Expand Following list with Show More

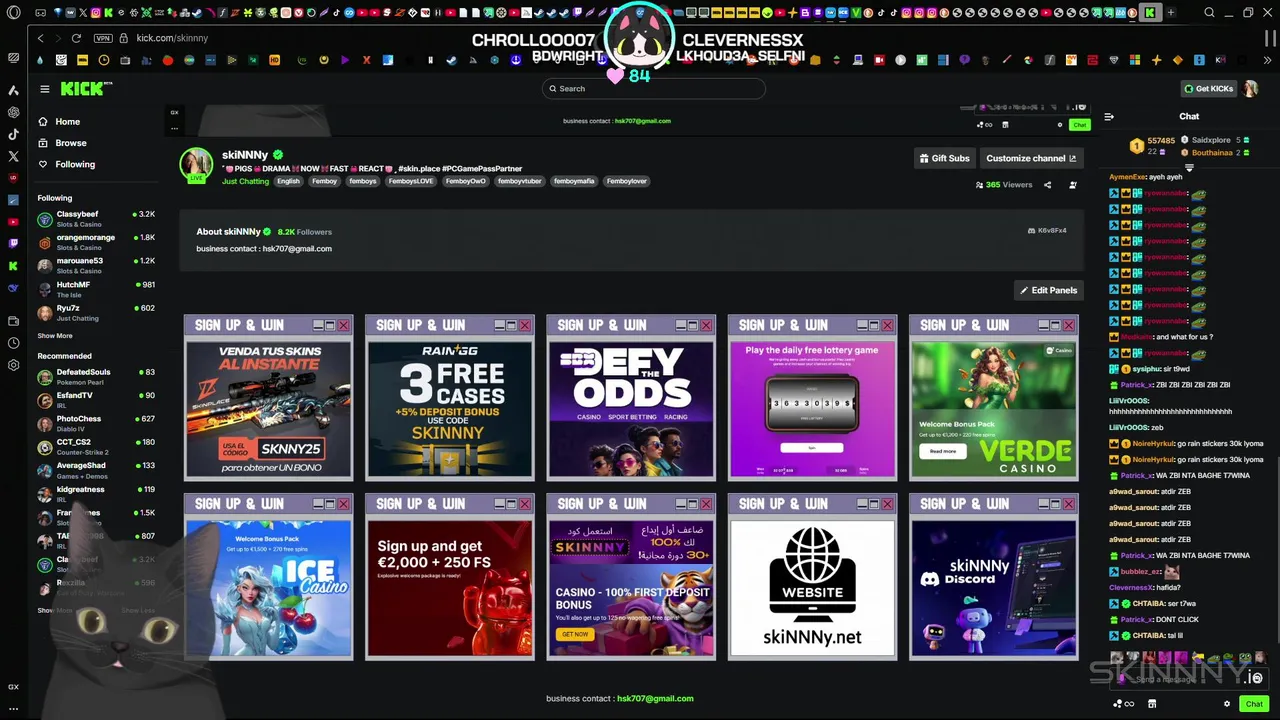tap(55, 336)
